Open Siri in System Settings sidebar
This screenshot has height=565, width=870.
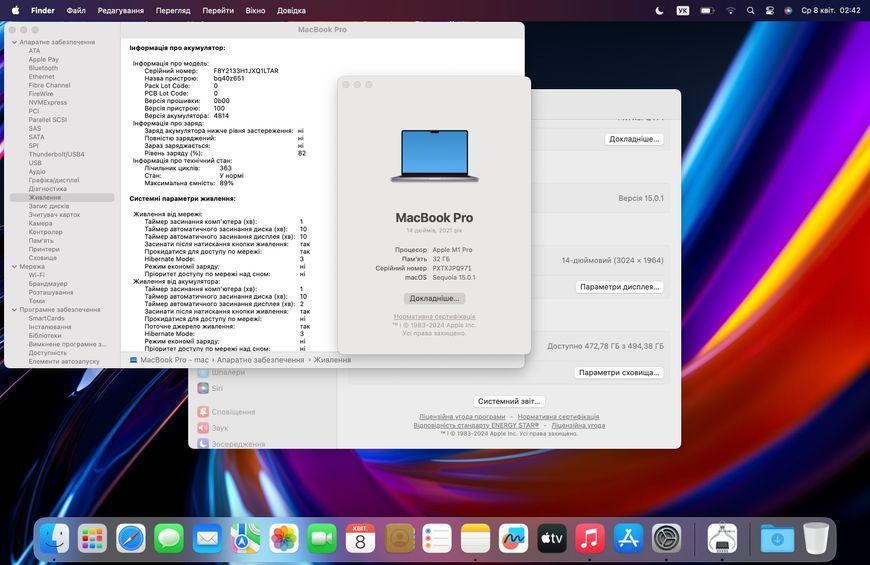pos(210,389)
